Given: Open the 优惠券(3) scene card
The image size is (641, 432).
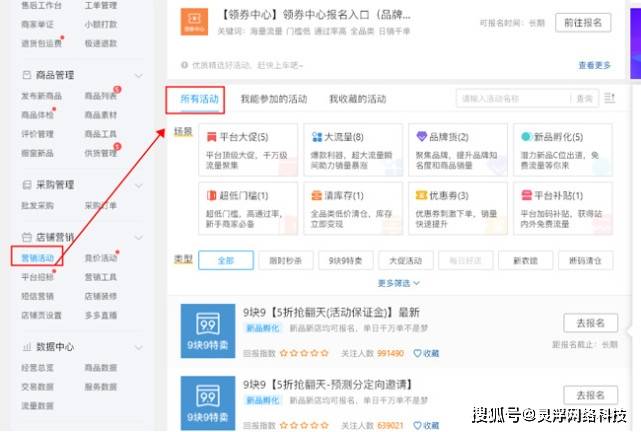Looking at the screenshot, I should (x=458, y=208).
